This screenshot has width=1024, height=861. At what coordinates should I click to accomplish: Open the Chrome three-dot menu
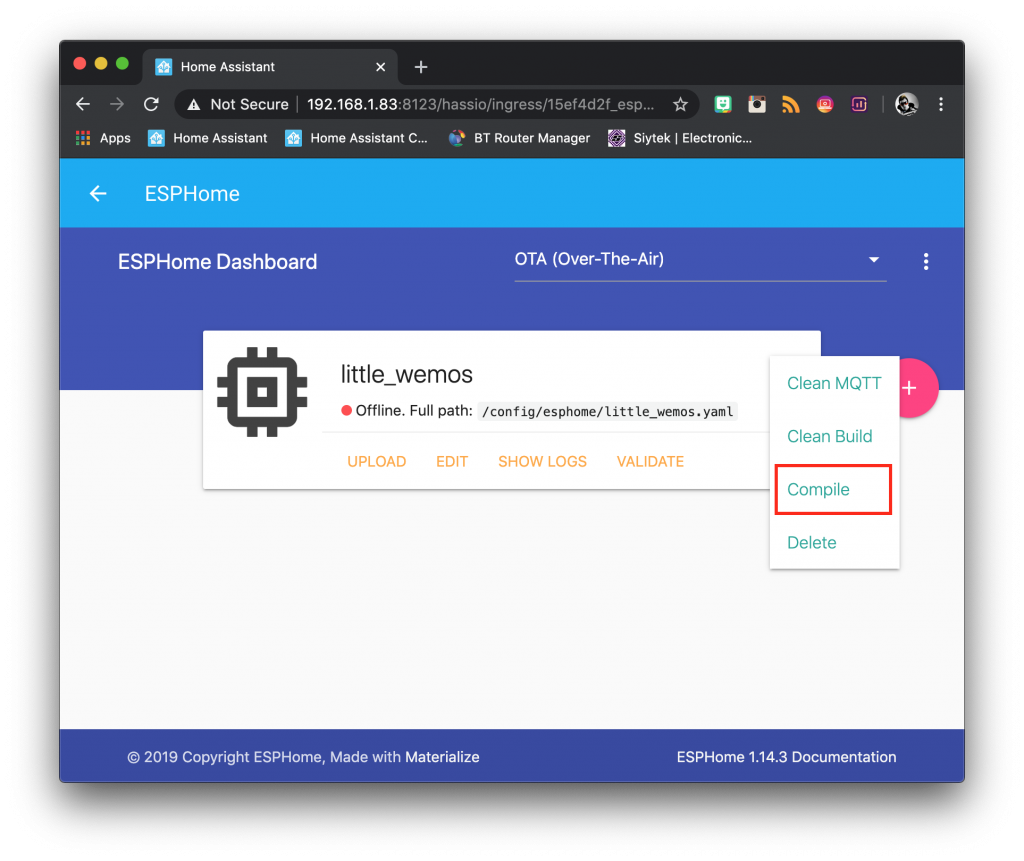tap(940, 105)
